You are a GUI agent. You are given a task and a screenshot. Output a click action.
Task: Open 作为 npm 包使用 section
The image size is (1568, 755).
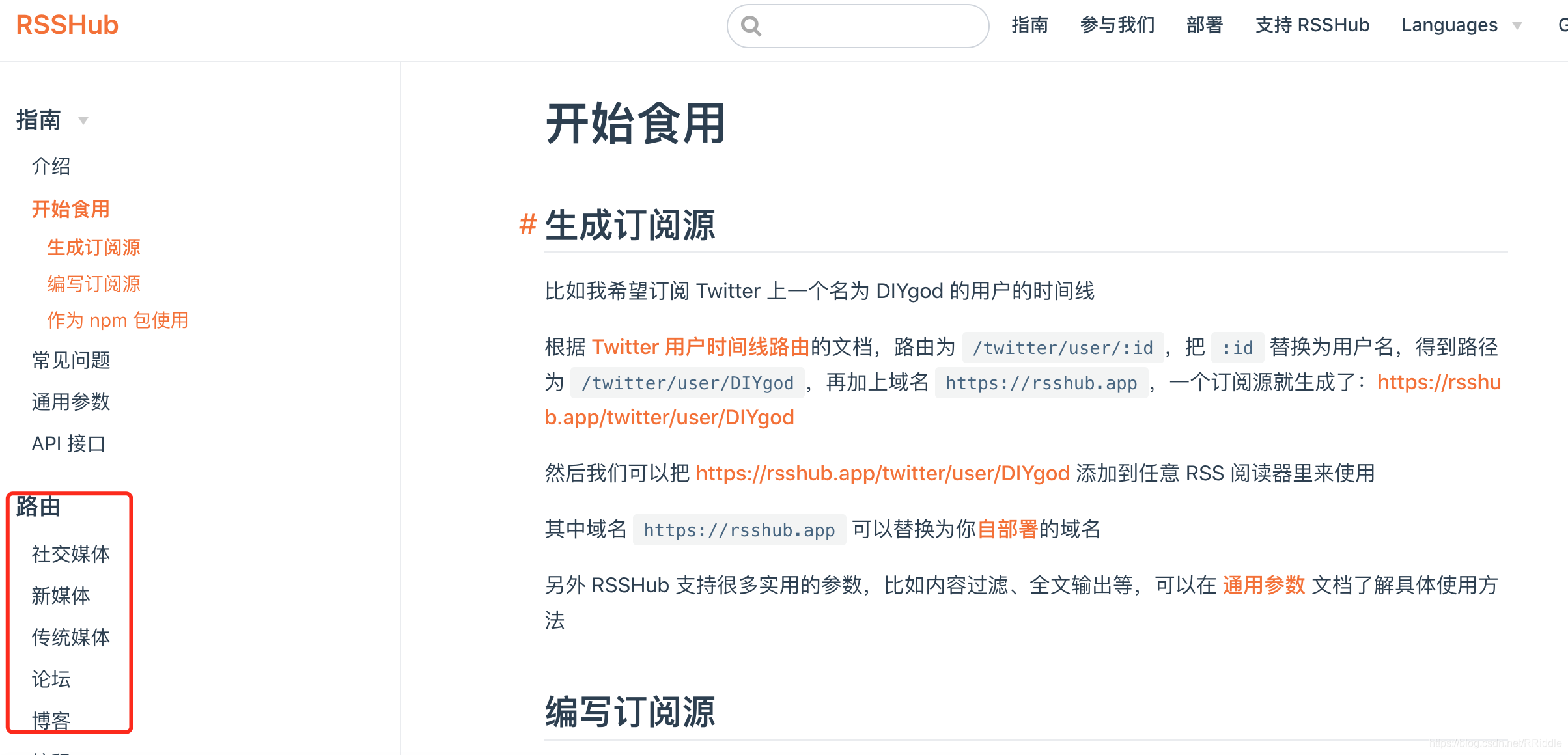pyautogui.click(x=117, y=320)
